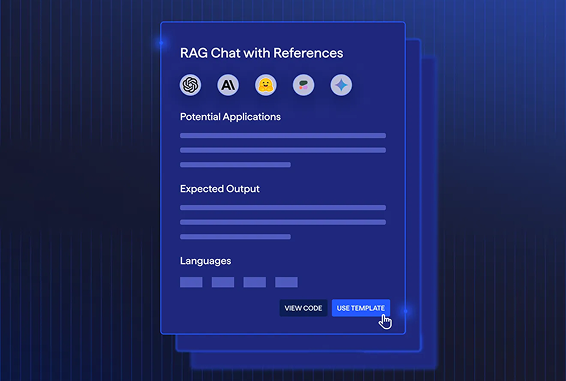The width and height of the screenshot is (566, 381).
Task: Select the Hugging Face emoji icon
Action: tap(266, 85)
